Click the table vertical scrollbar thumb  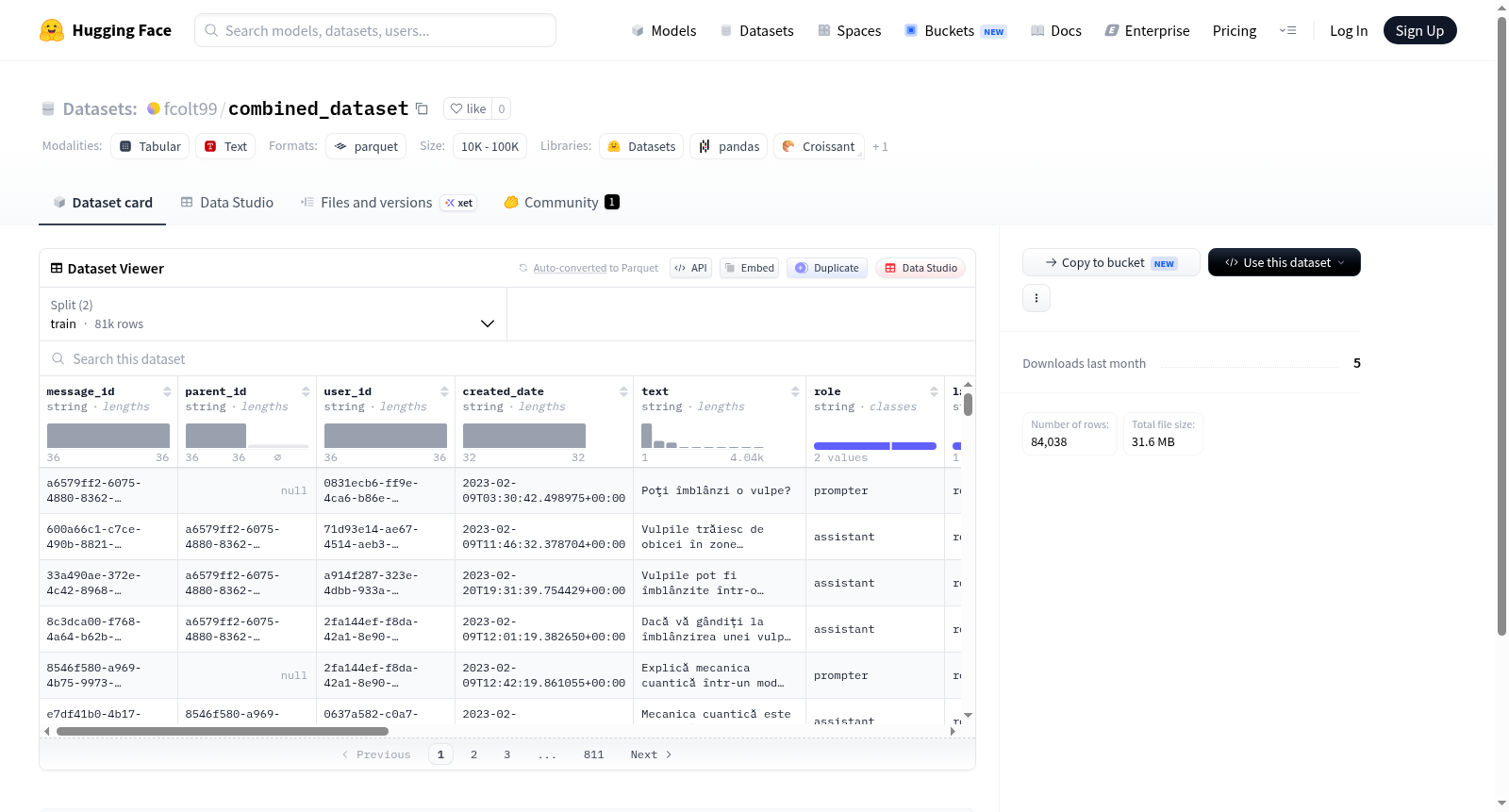click(968, 405)
